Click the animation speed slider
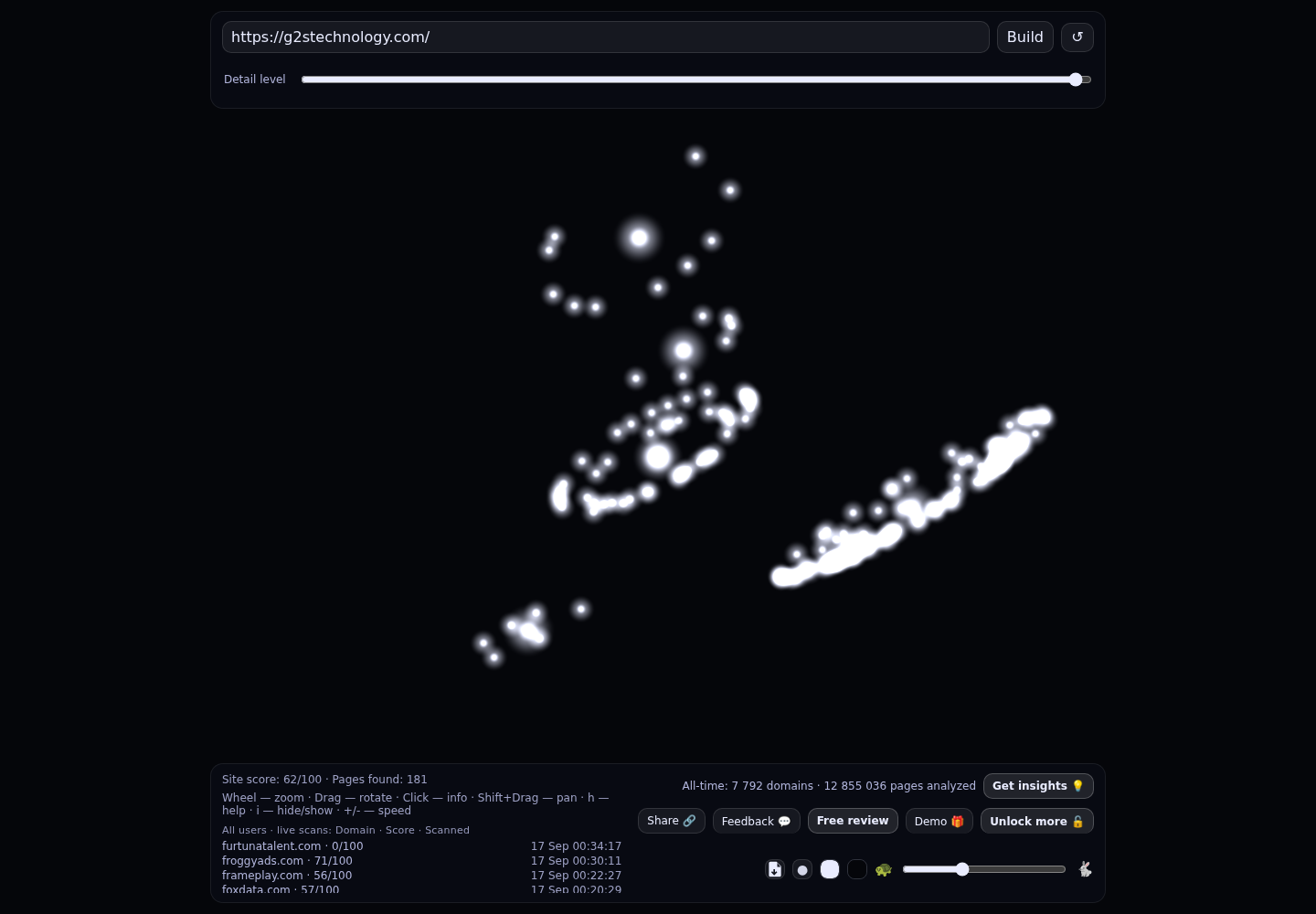Image resolution: width=1316 pixels, height=914 pixels. point(984,869)
